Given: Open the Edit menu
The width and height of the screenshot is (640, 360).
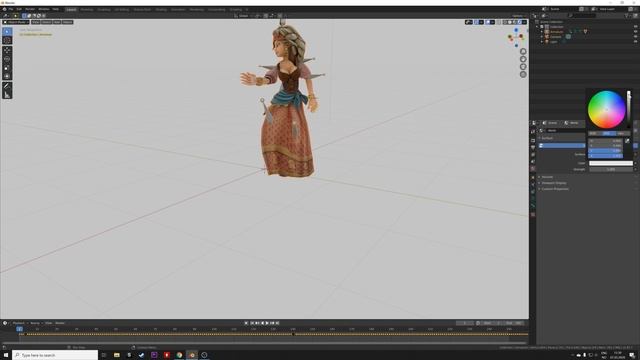Looking at the screenshot, I should click(x=19, y=9).
